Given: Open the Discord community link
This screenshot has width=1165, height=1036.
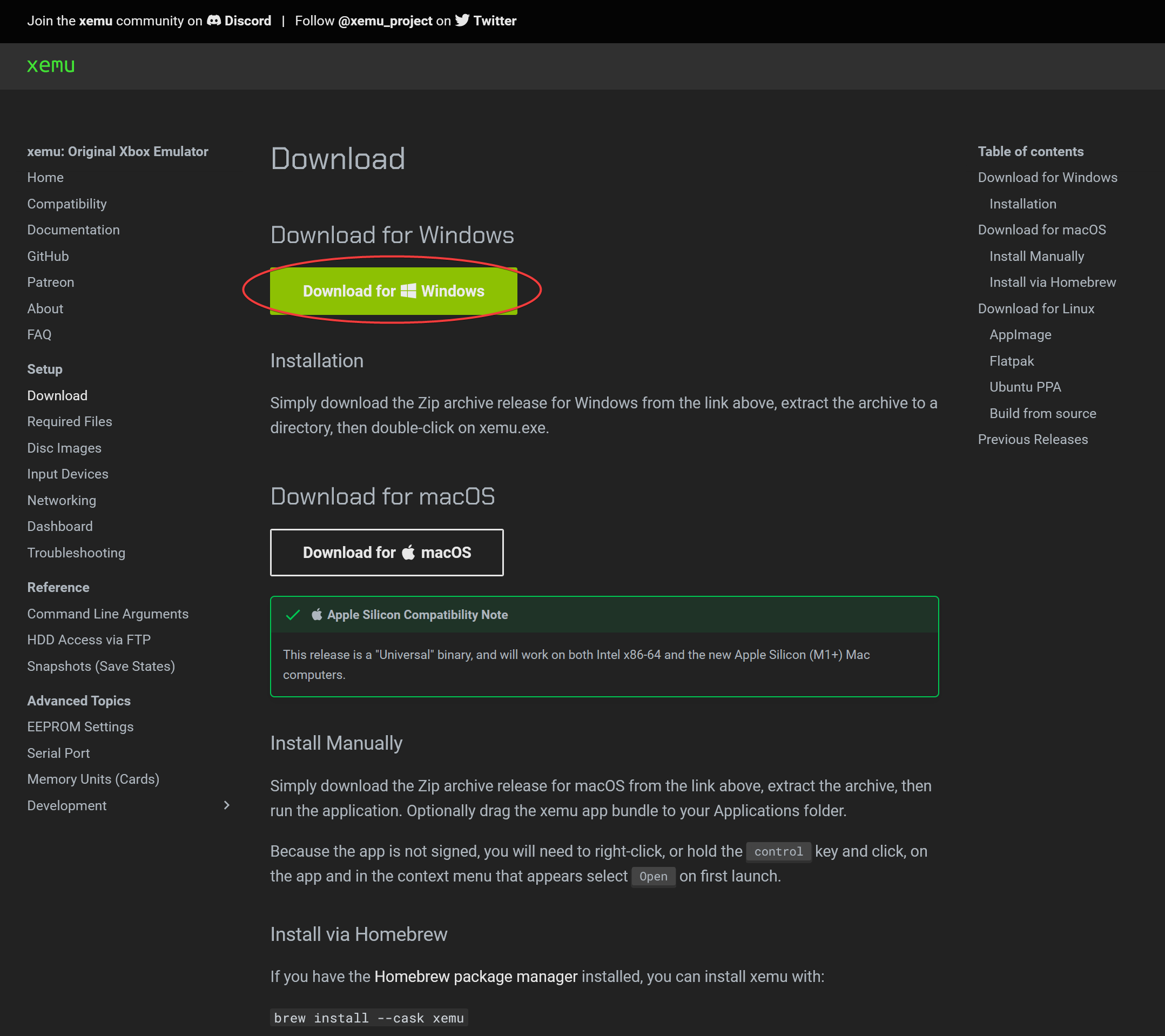Looking at the screenshot, I should pos(239,21).
